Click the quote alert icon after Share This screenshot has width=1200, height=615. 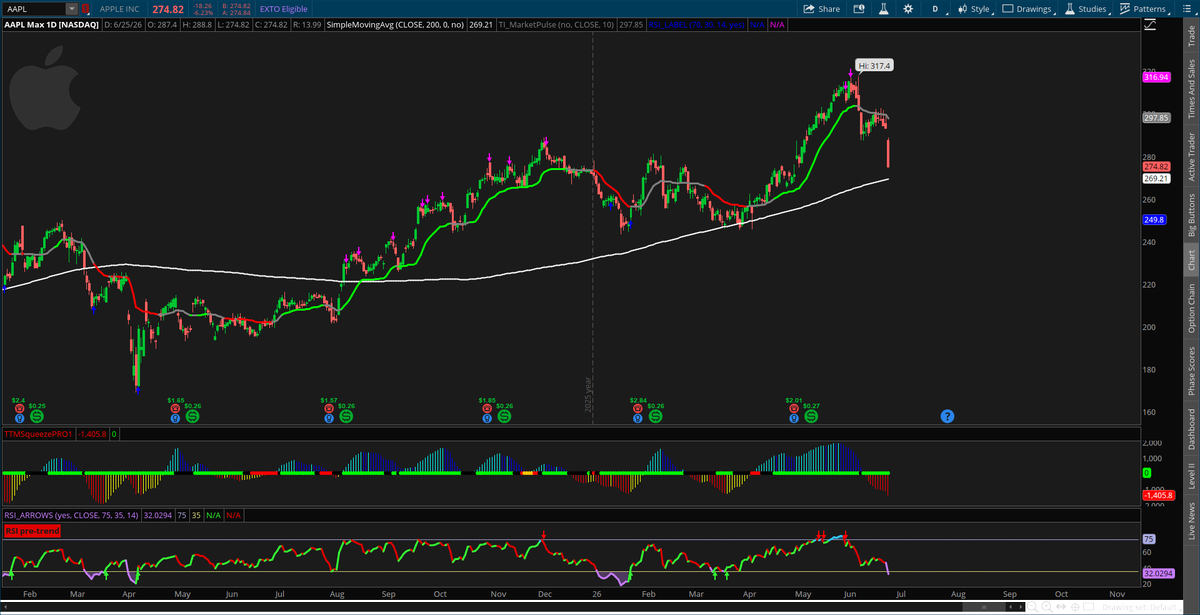tap(859, 8)
